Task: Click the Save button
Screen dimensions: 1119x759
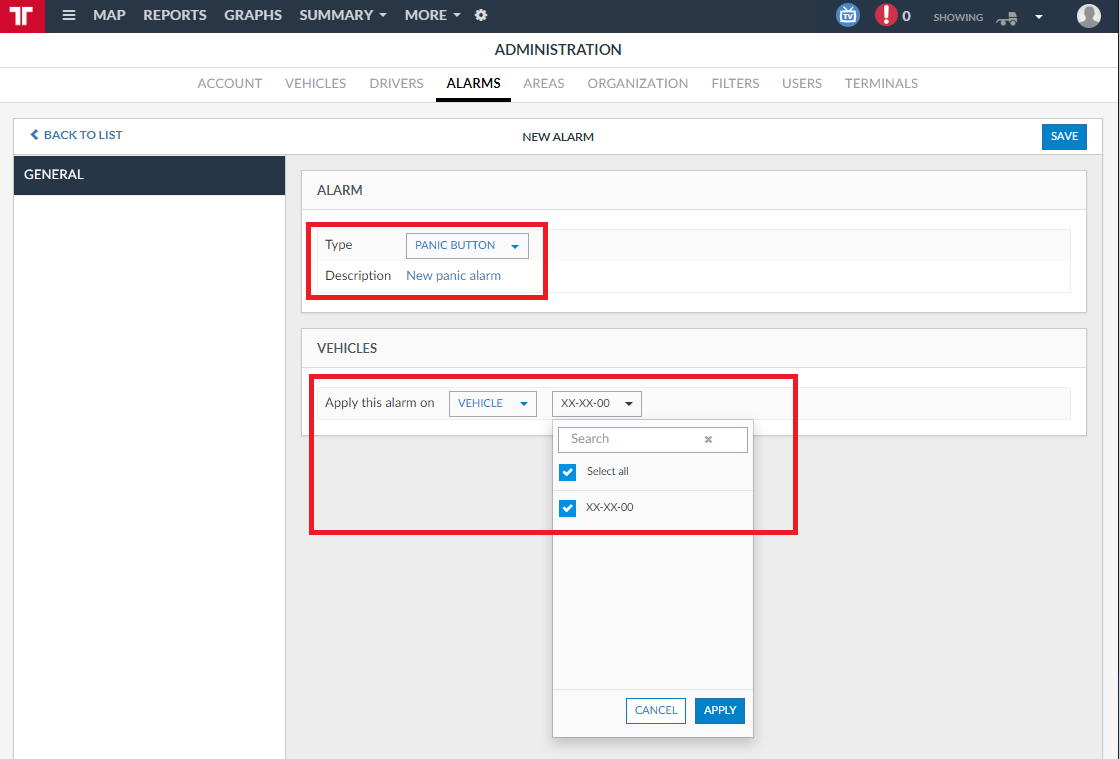Action: pos(1064,136)
